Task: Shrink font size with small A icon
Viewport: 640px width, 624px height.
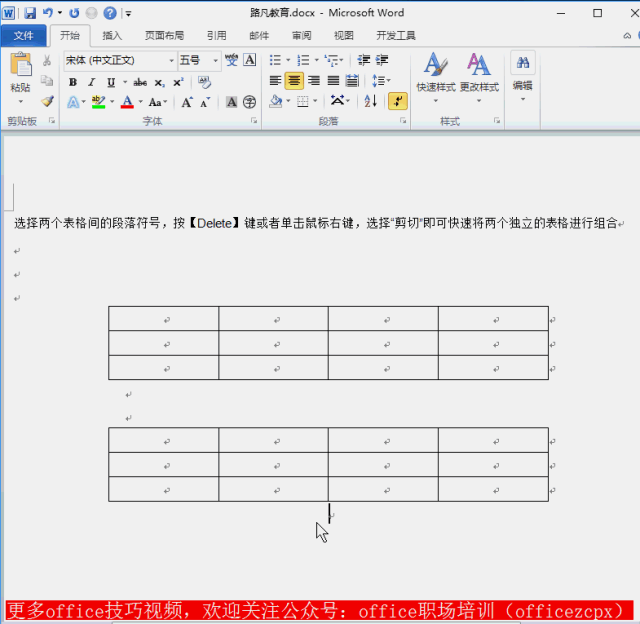Action: 205,102
